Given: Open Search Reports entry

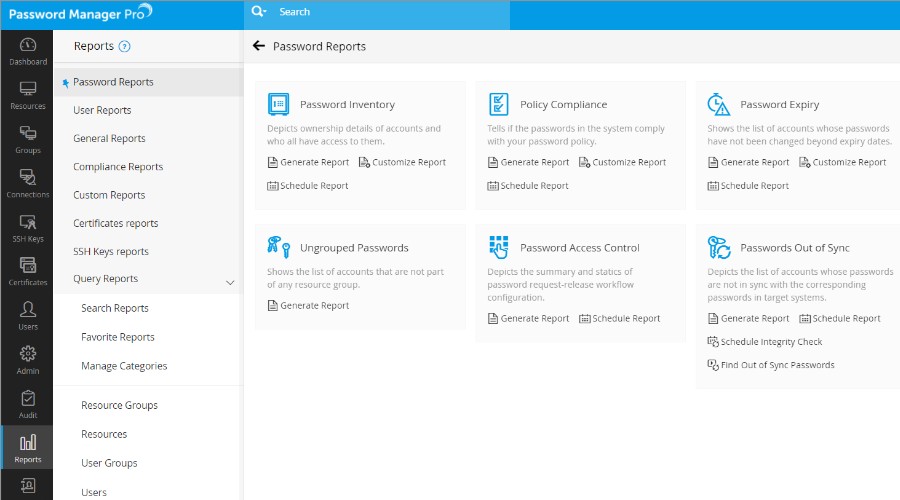Looking at the screenshot, I should point(115,308).
